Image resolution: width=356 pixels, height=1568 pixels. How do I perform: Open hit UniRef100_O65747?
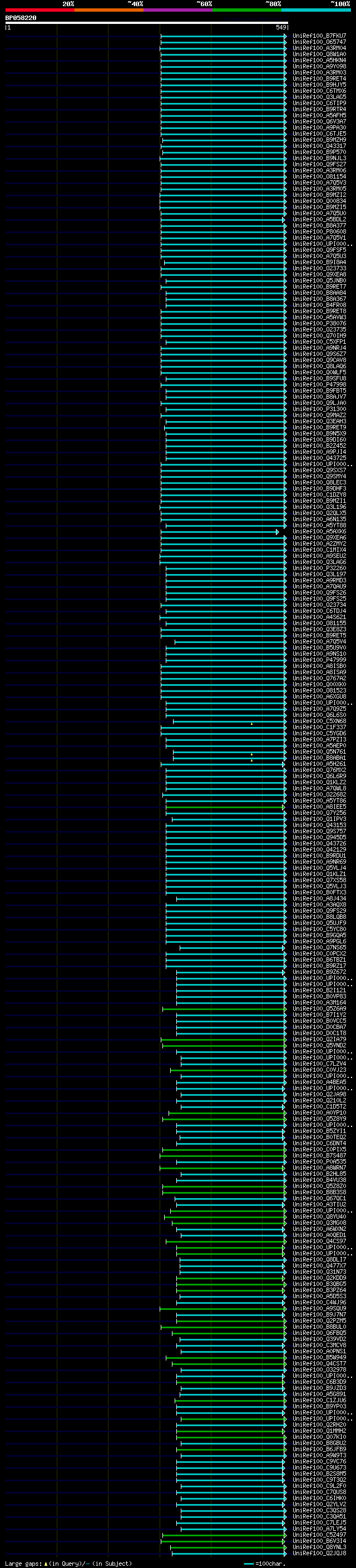pos(319,42)
